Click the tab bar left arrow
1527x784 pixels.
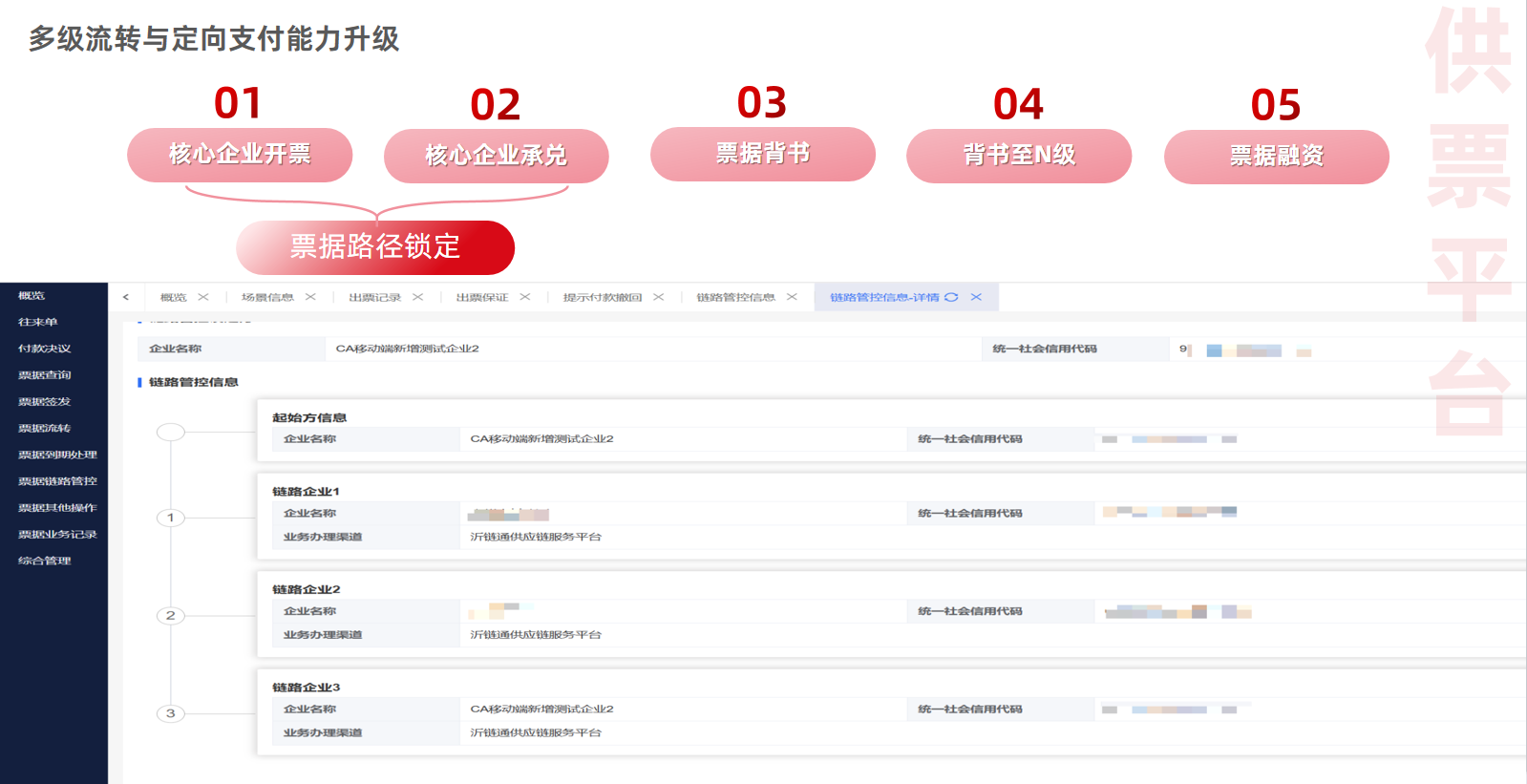point(126,297)
